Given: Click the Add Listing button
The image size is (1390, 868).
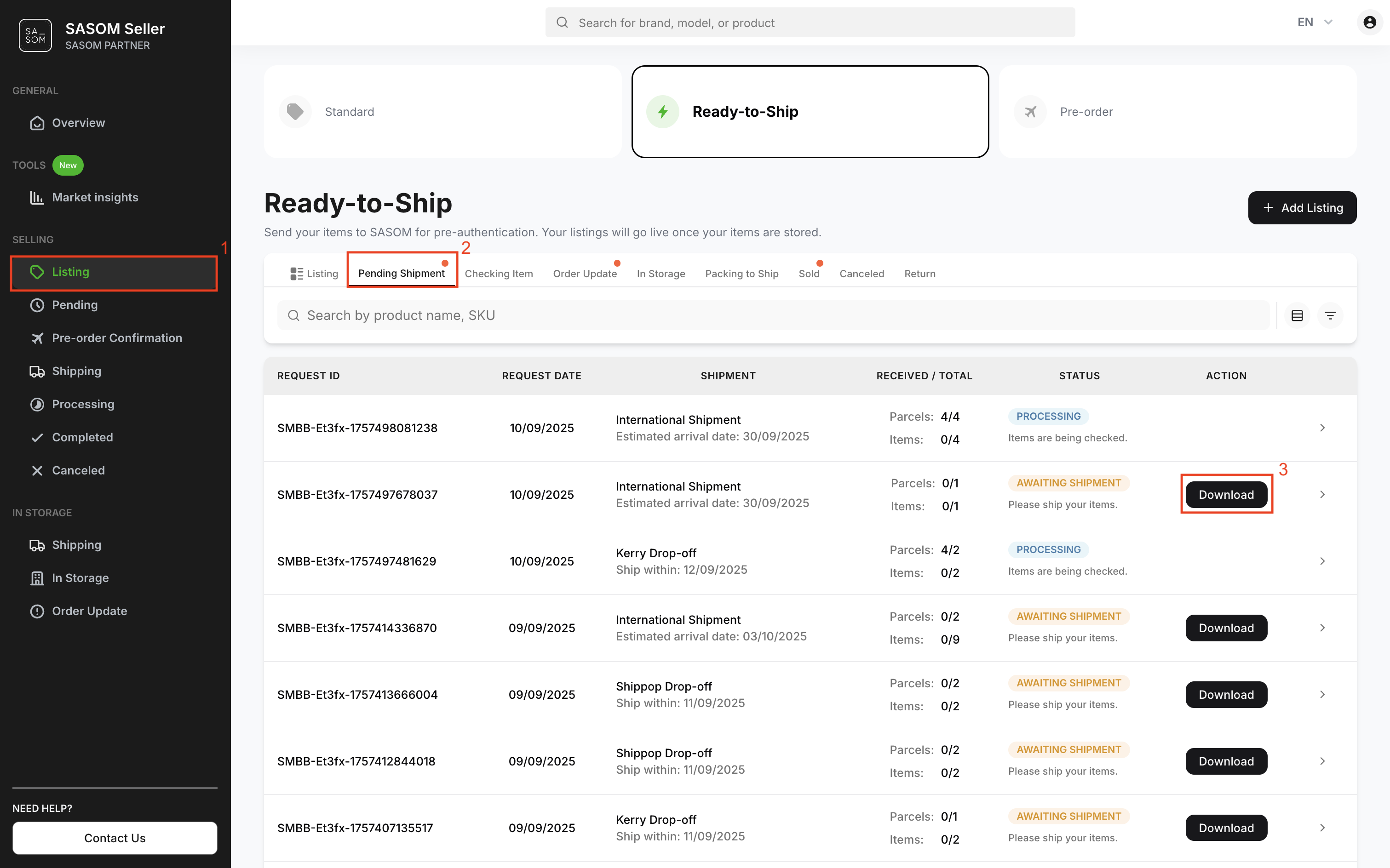Looking at the screenshot, I should [1302, 208].
